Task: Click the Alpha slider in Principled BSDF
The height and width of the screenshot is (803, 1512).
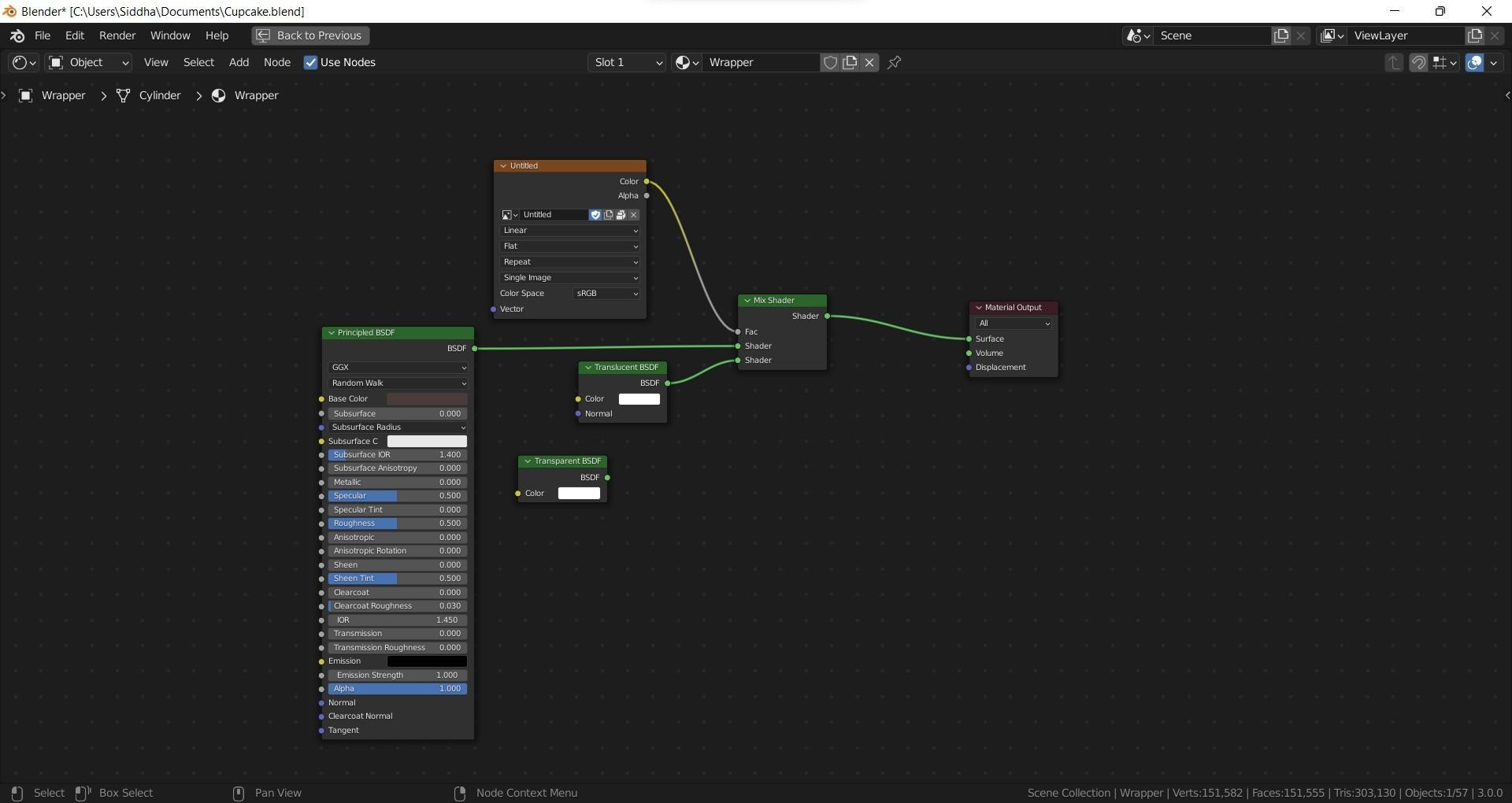Action: click(x=398, y=689)
